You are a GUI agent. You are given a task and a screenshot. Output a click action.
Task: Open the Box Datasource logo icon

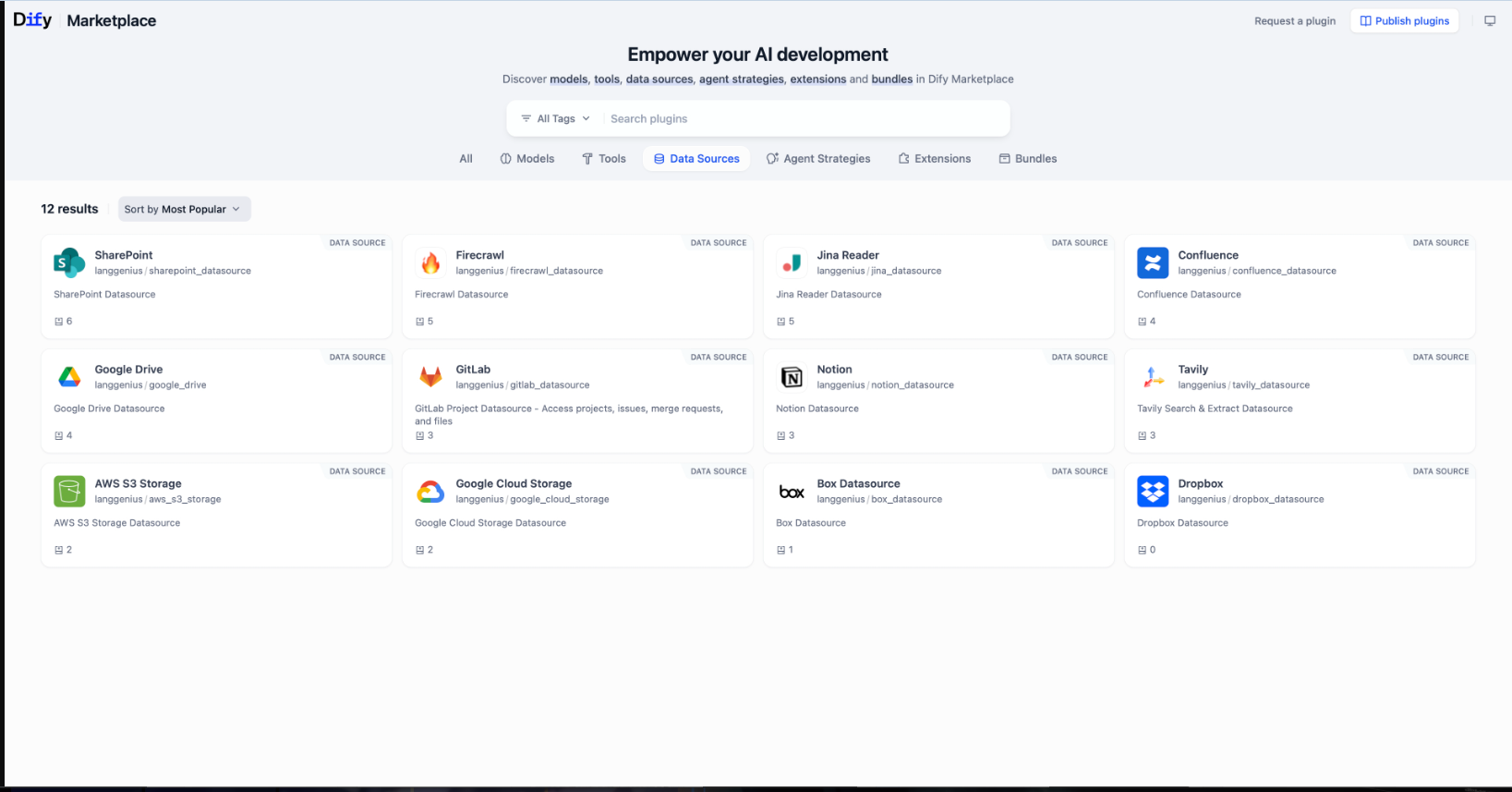pos(792,492)
